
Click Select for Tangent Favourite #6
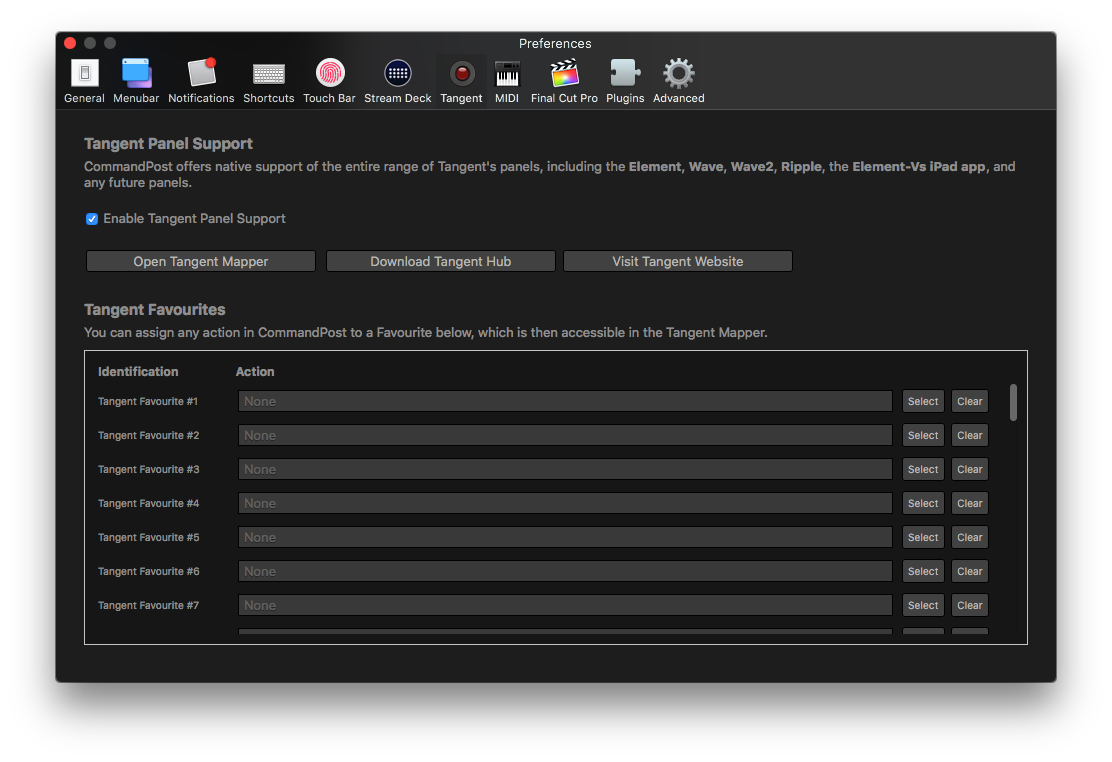[x=923, y=572]
